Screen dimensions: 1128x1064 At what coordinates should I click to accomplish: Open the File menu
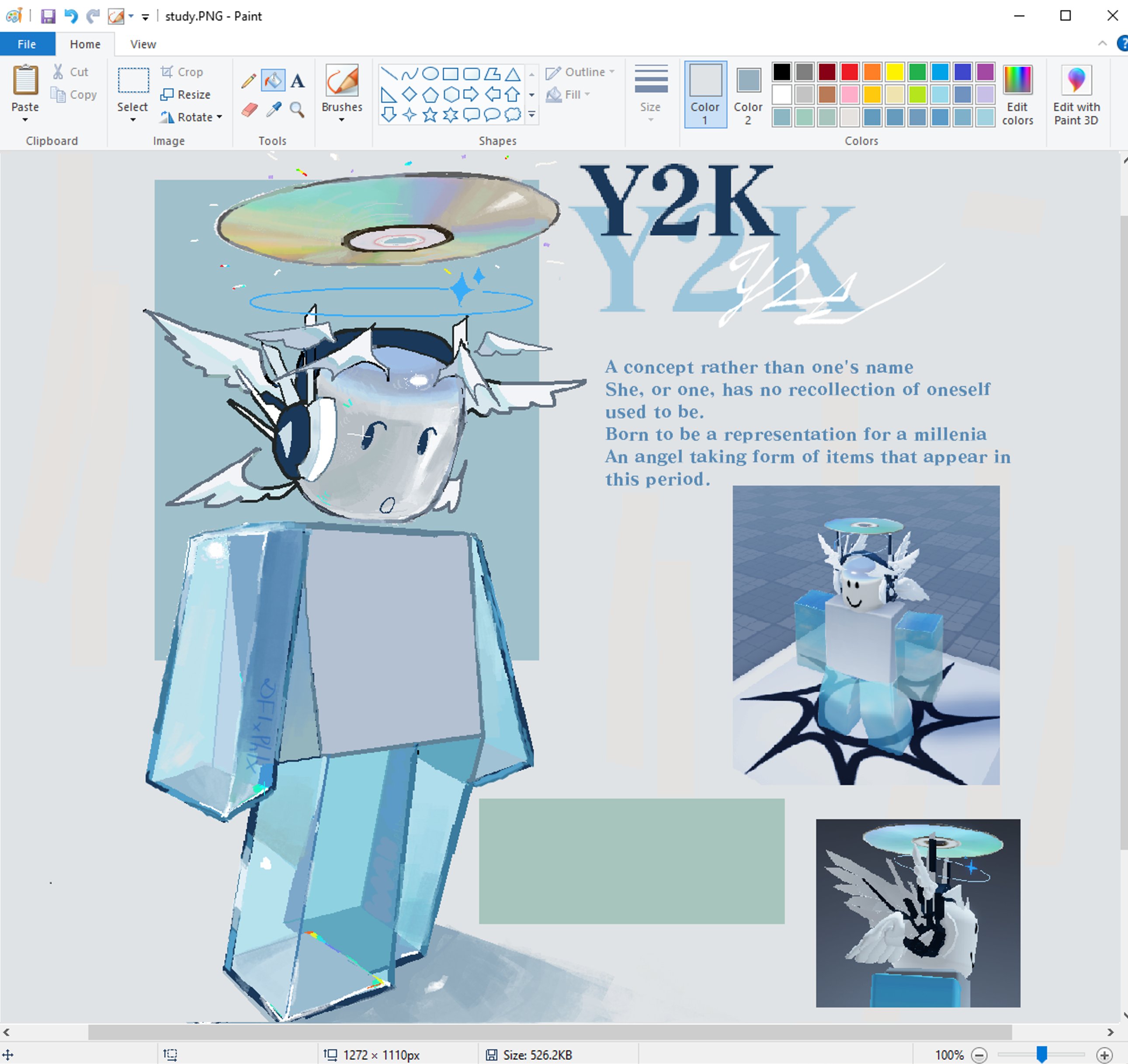27,44
